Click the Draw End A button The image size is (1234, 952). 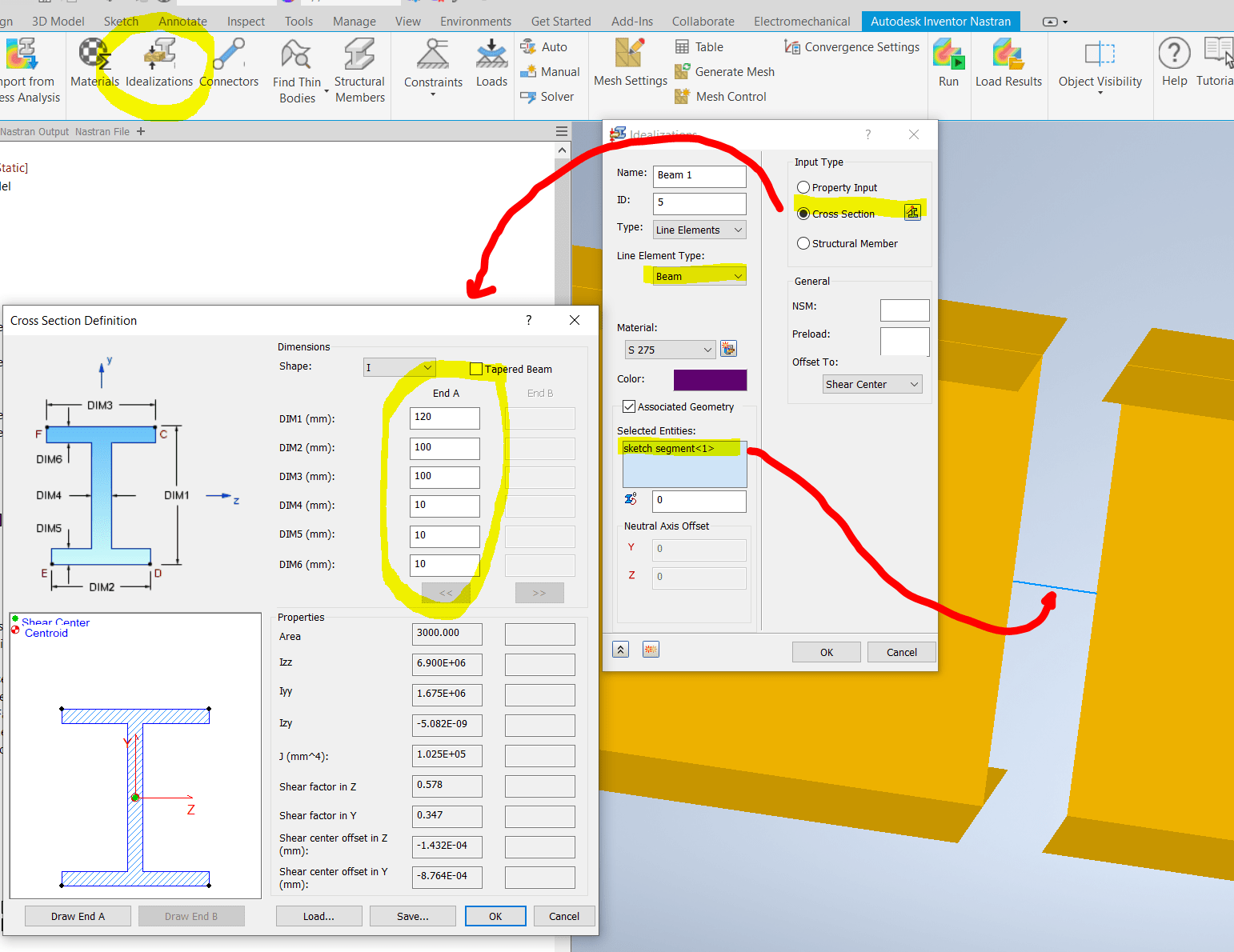tap(77, 915)
